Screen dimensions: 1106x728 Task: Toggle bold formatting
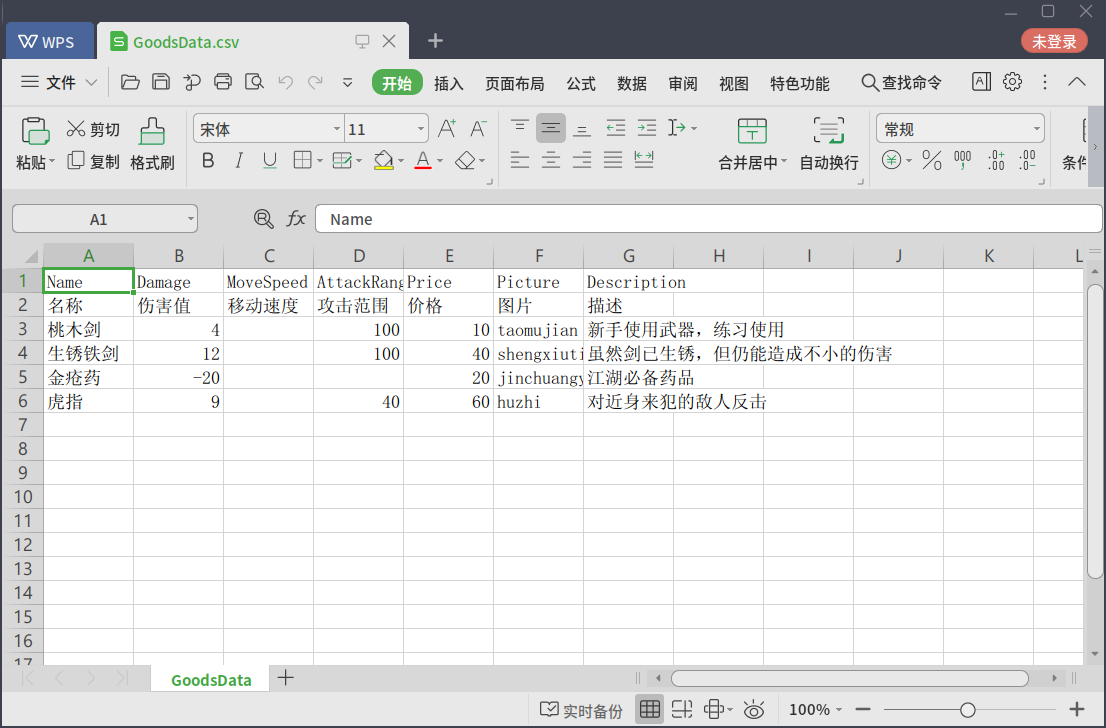pos(208,160)
